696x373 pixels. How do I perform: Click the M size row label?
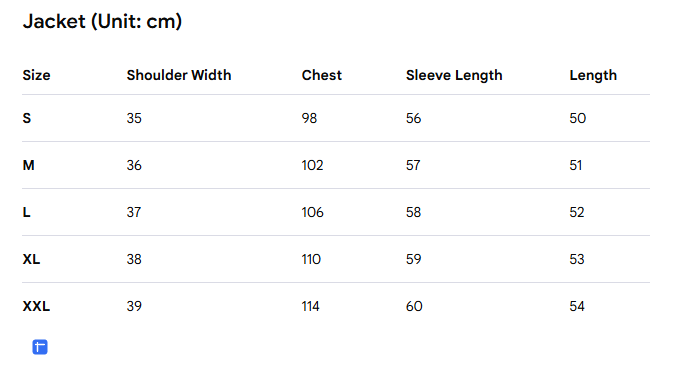[x=28, y=165]
